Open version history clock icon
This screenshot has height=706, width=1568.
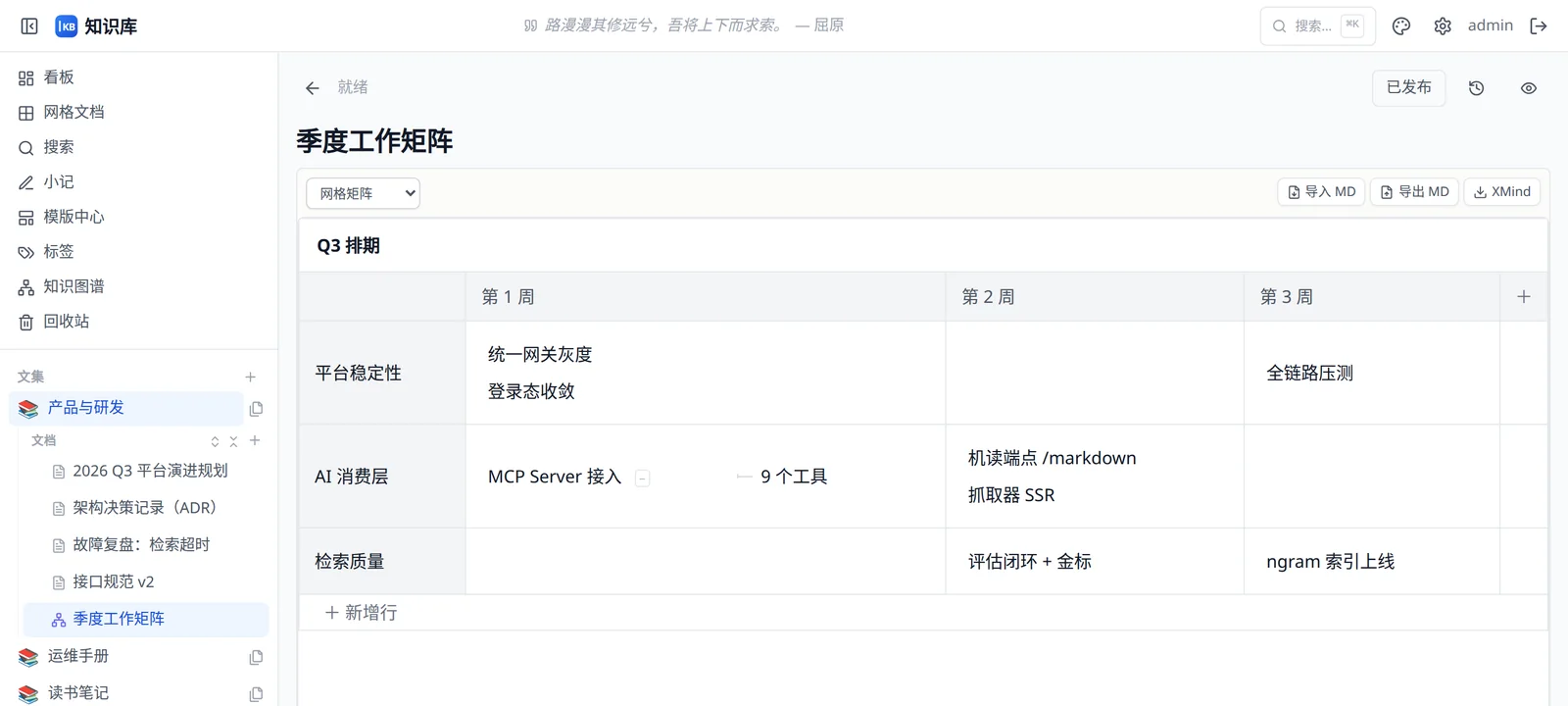click(x=1477, y=88)
